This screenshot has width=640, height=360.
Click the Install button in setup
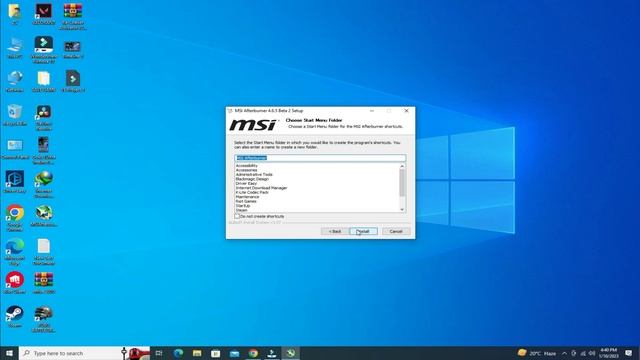(363, 231)
